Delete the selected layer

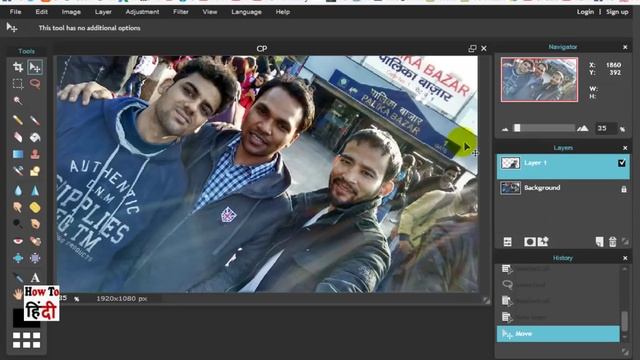tap(613, 242)
